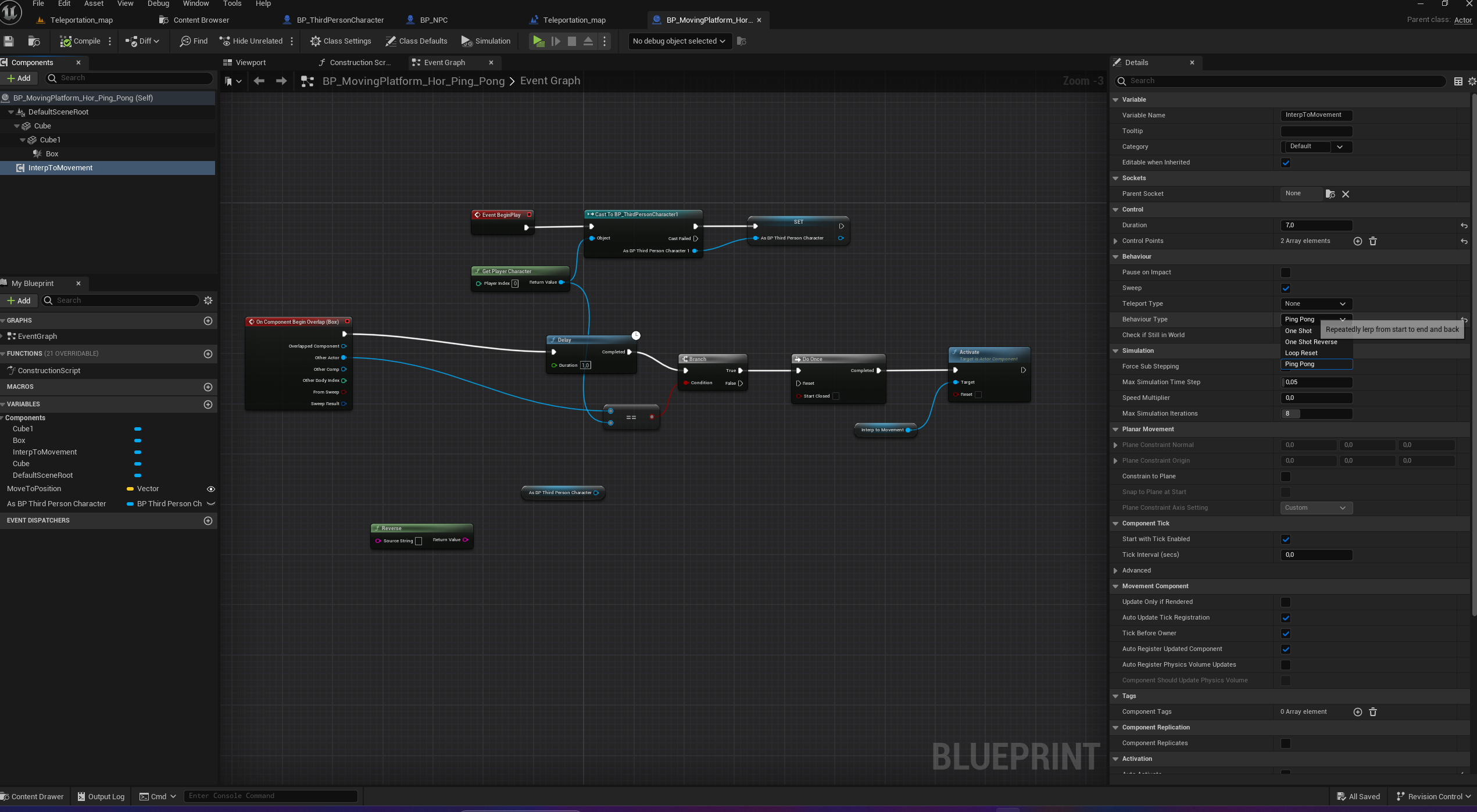Click the All Saved button
1477x812 pixels.
[1358, 796]
